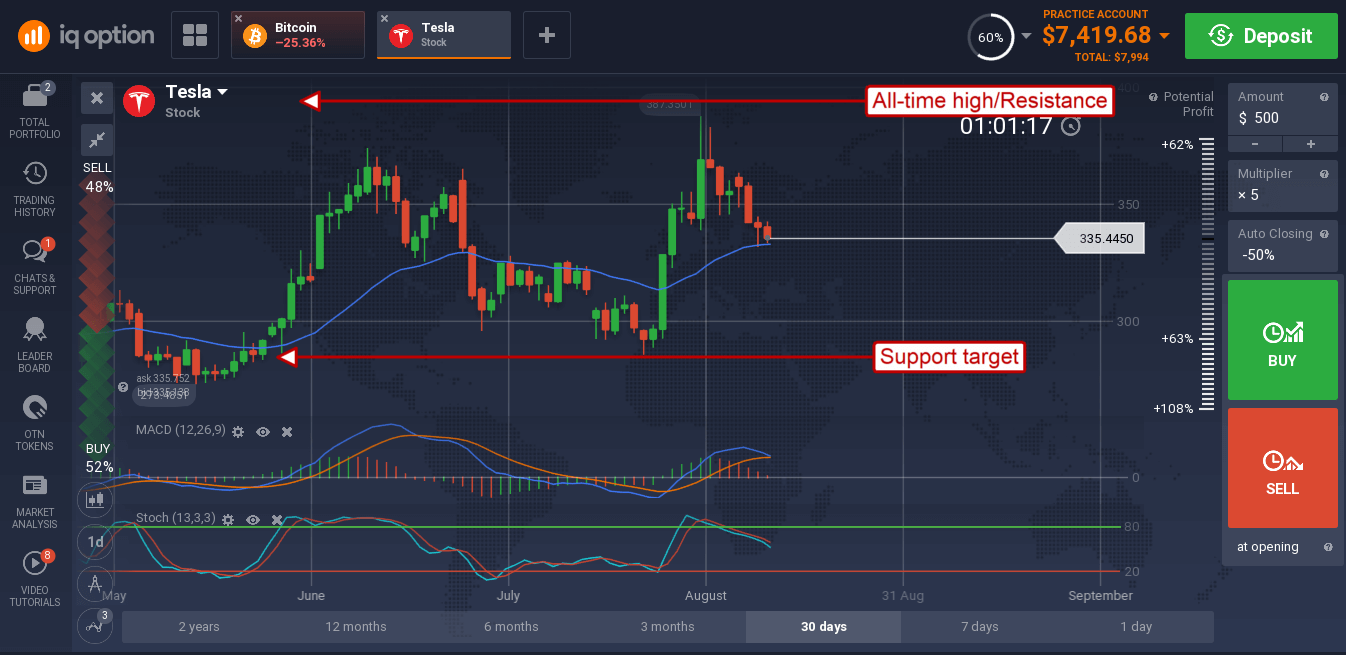Set chart range to 7 days
Viewport: 1346px width, 655px height.
pos(979,627)
